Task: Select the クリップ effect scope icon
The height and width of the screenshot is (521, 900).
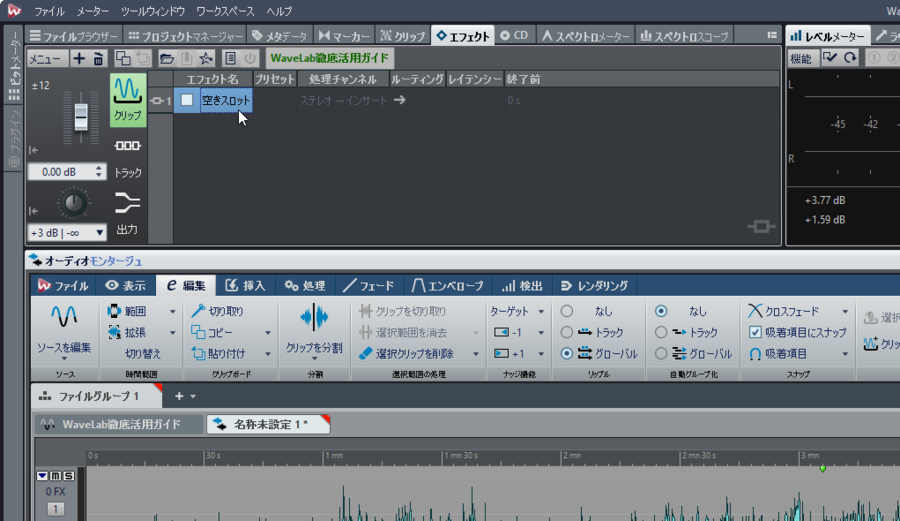Action: [127, 100]
